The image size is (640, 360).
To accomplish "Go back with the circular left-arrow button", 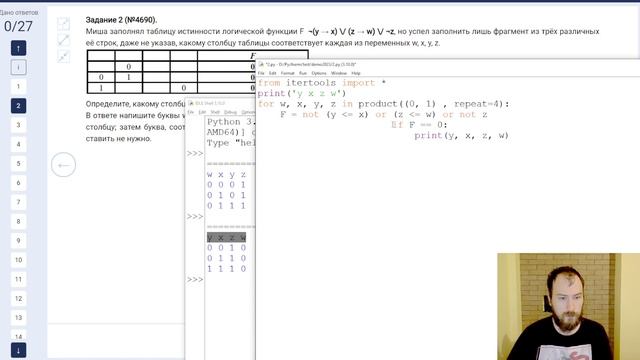I will pyautogui.click(x=63, y=165).
